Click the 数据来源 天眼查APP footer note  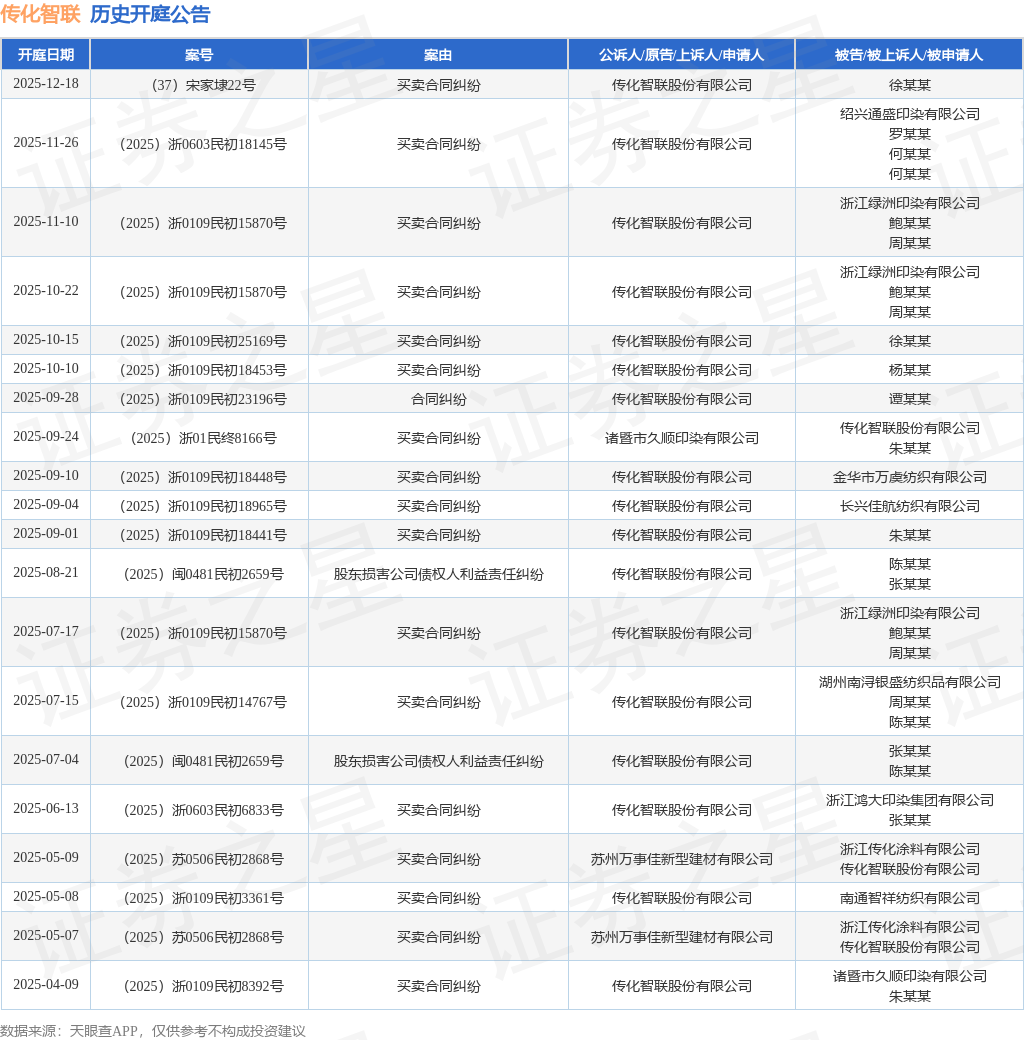[153, 1031]
